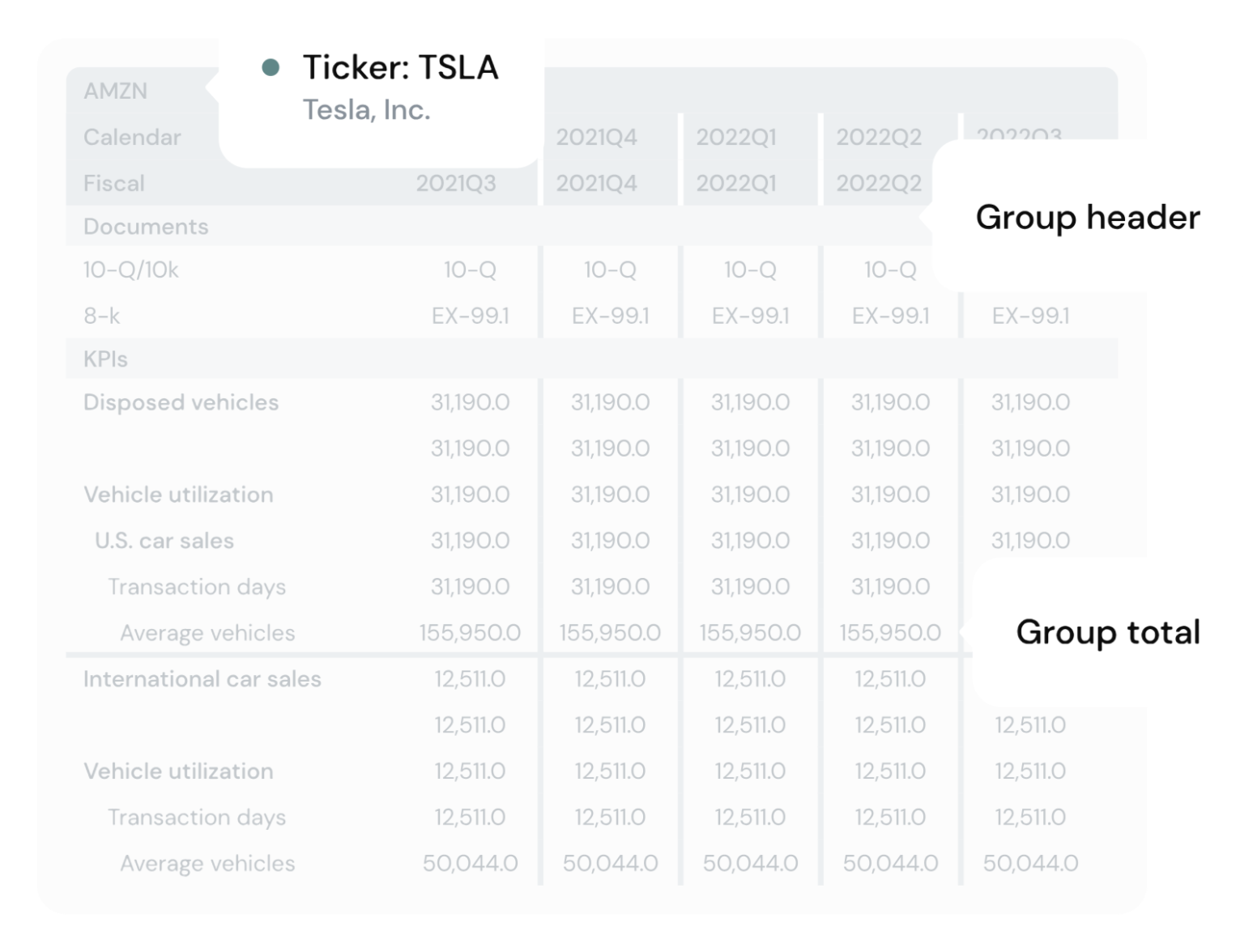
Task: Select the AMZN ticker label
Action: click(116, 91)
